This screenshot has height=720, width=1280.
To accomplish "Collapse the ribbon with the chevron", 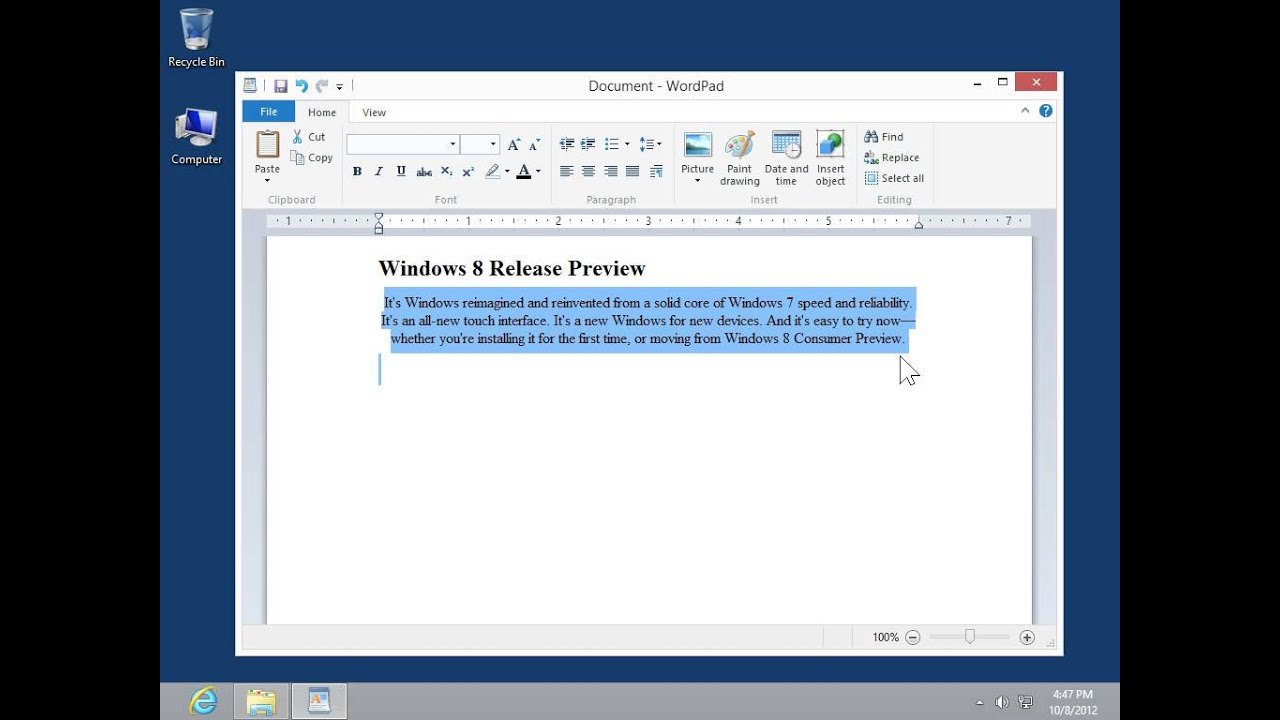I will (x=1025, y=111).
